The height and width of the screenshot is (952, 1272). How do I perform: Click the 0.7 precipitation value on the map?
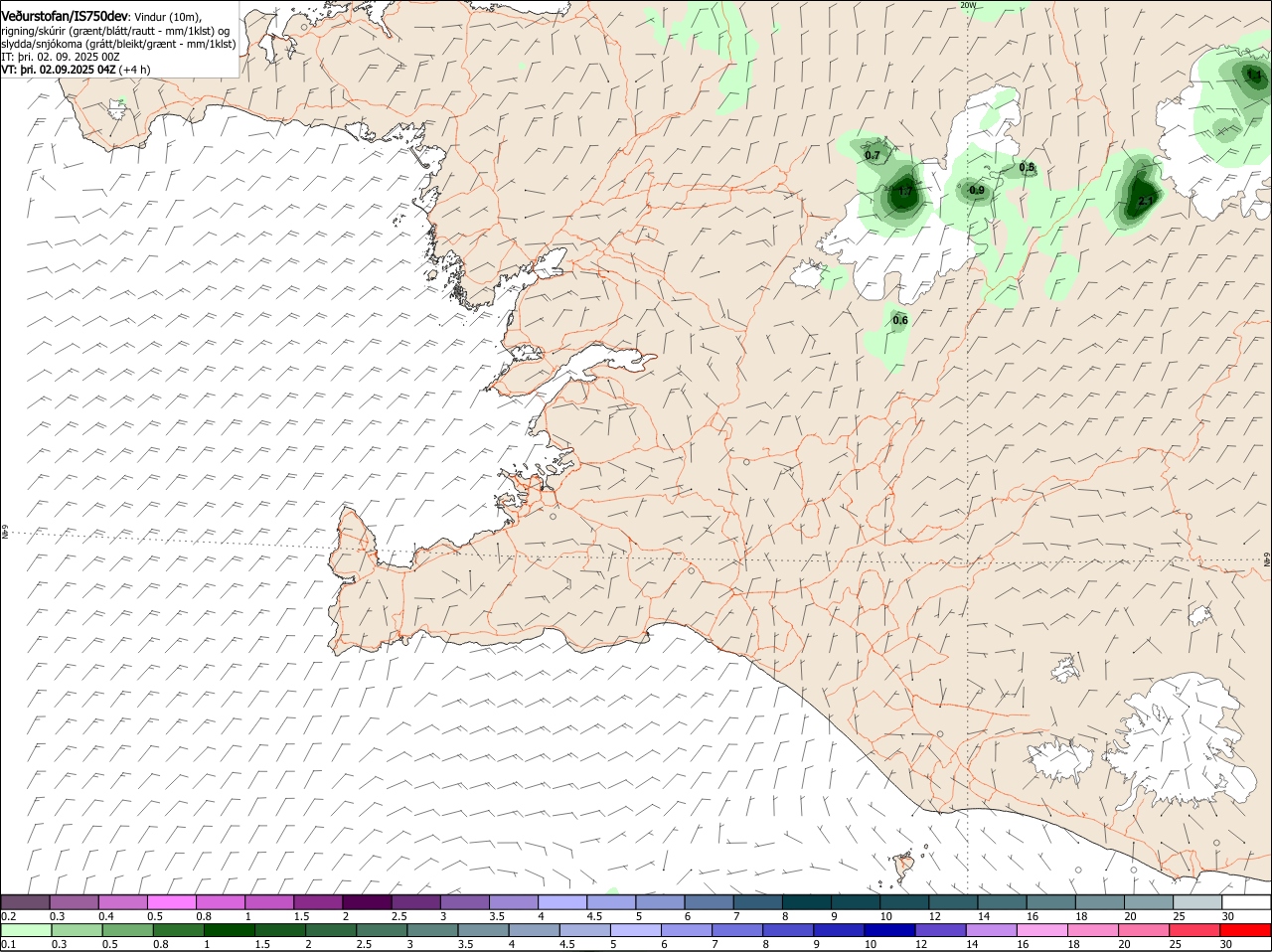click(x=873, y=155)
